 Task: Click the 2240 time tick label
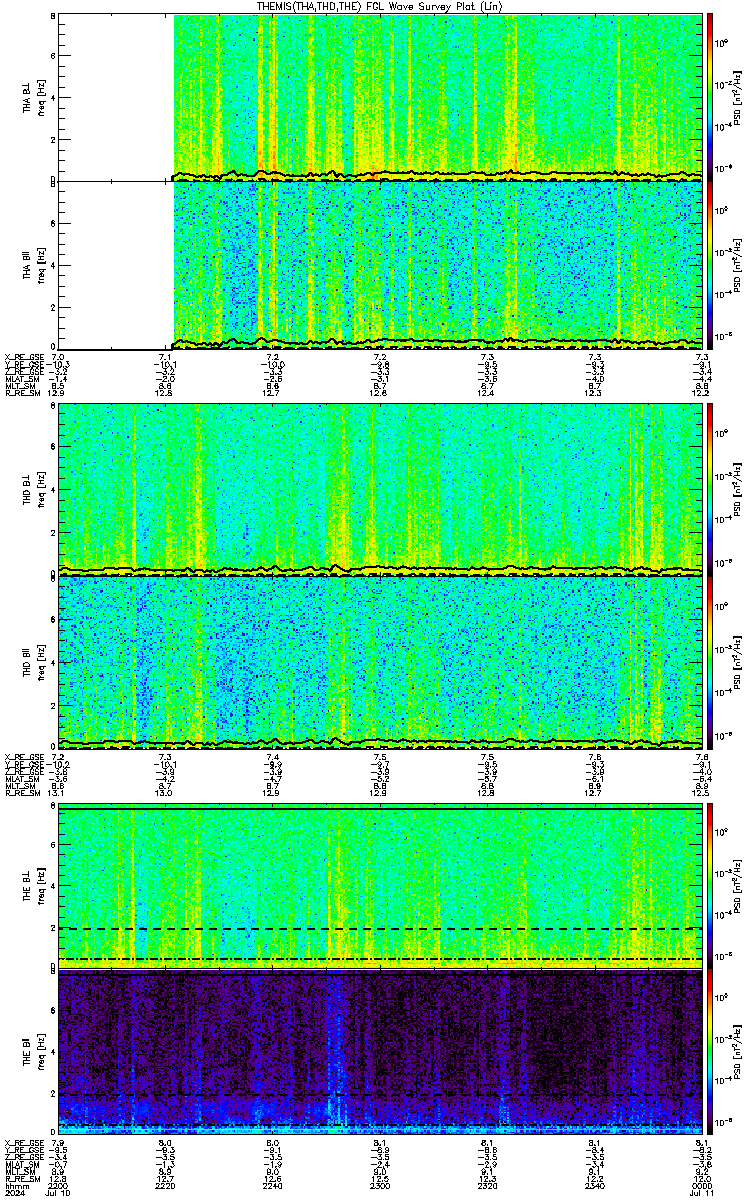[272, 1185]
